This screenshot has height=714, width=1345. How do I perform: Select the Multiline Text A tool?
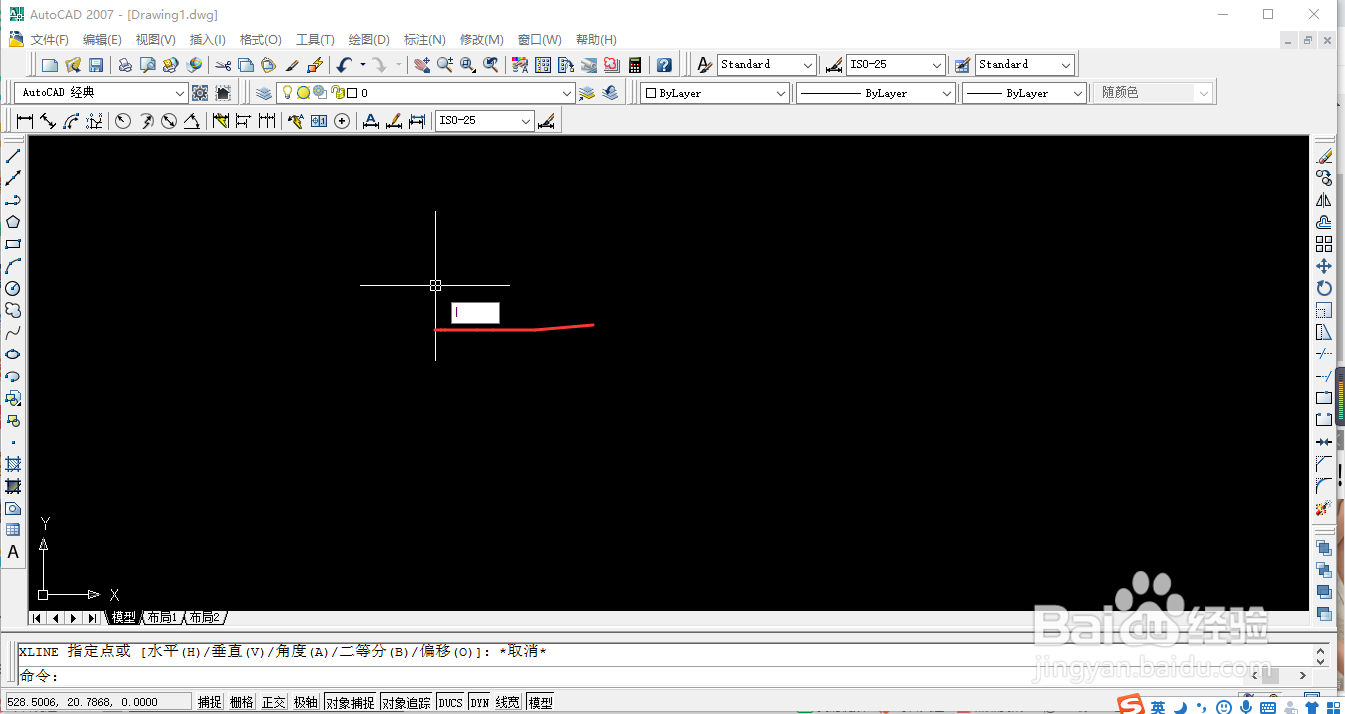(13, 552)
